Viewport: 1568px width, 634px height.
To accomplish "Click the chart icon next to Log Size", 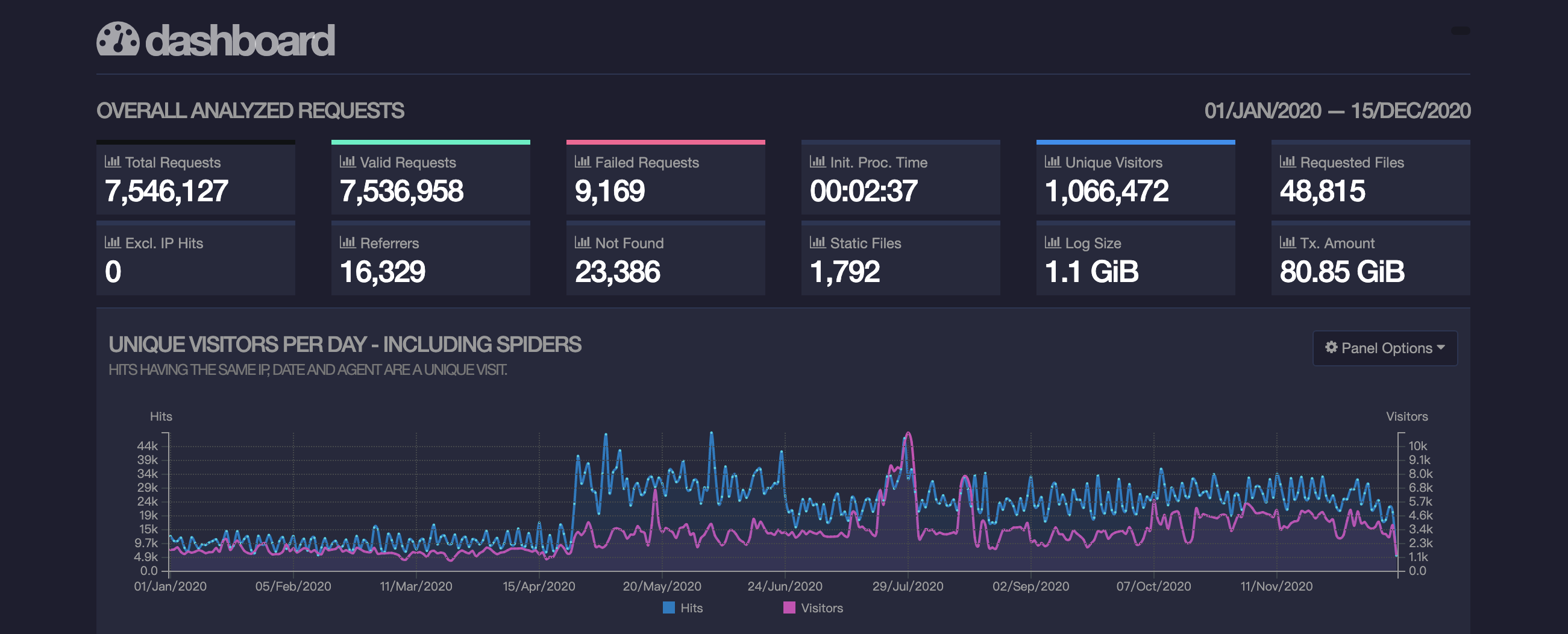I will coord(1052,242).
